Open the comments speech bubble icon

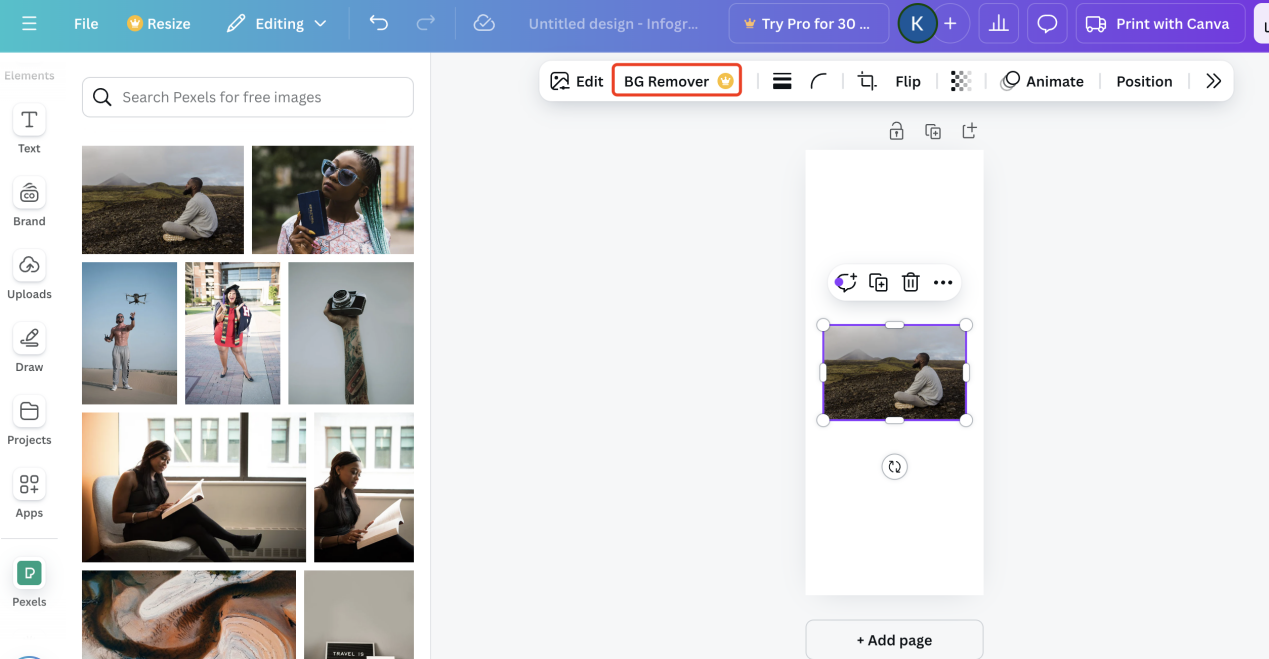point(1047,23)
